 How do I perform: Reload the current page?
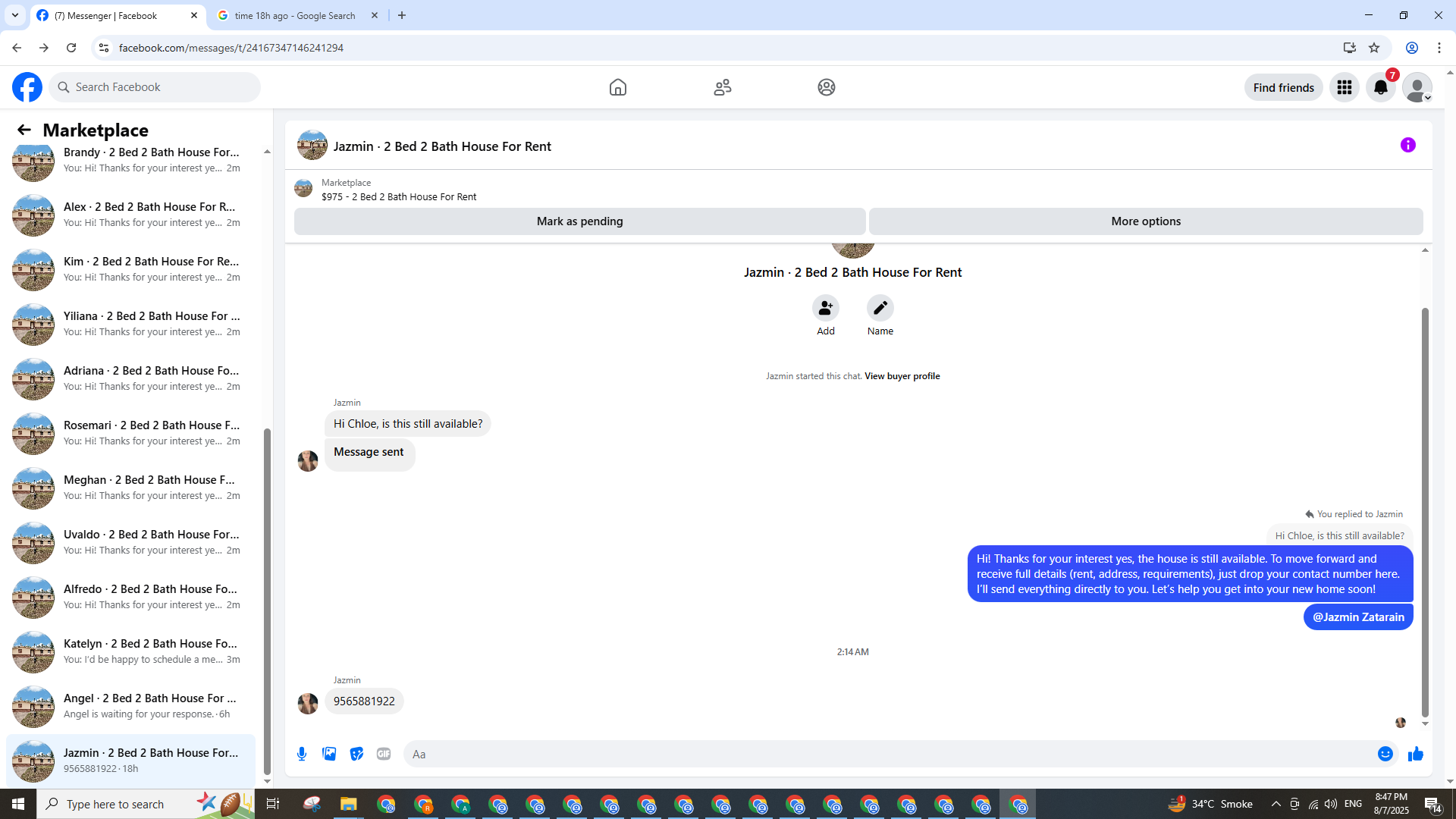pos(71,48)
